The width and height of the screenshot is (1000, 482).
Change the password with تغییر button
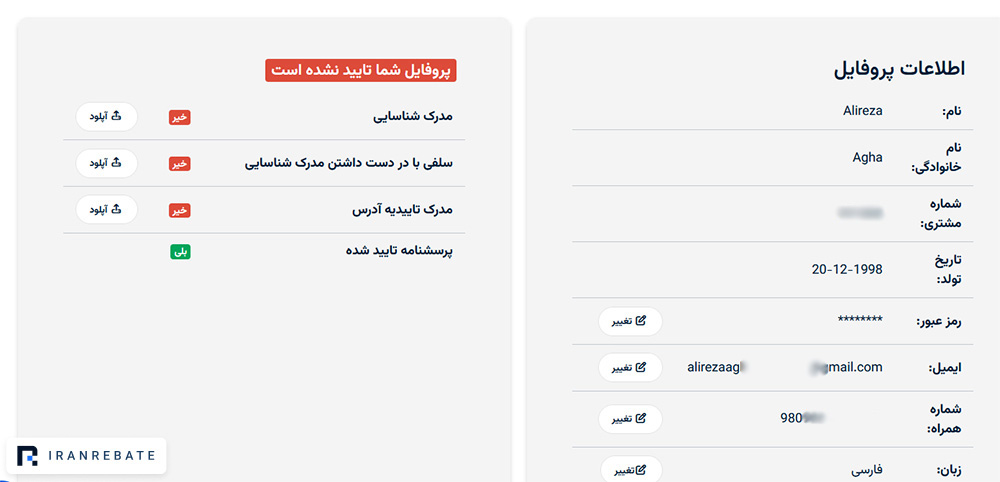coord(630,321)
